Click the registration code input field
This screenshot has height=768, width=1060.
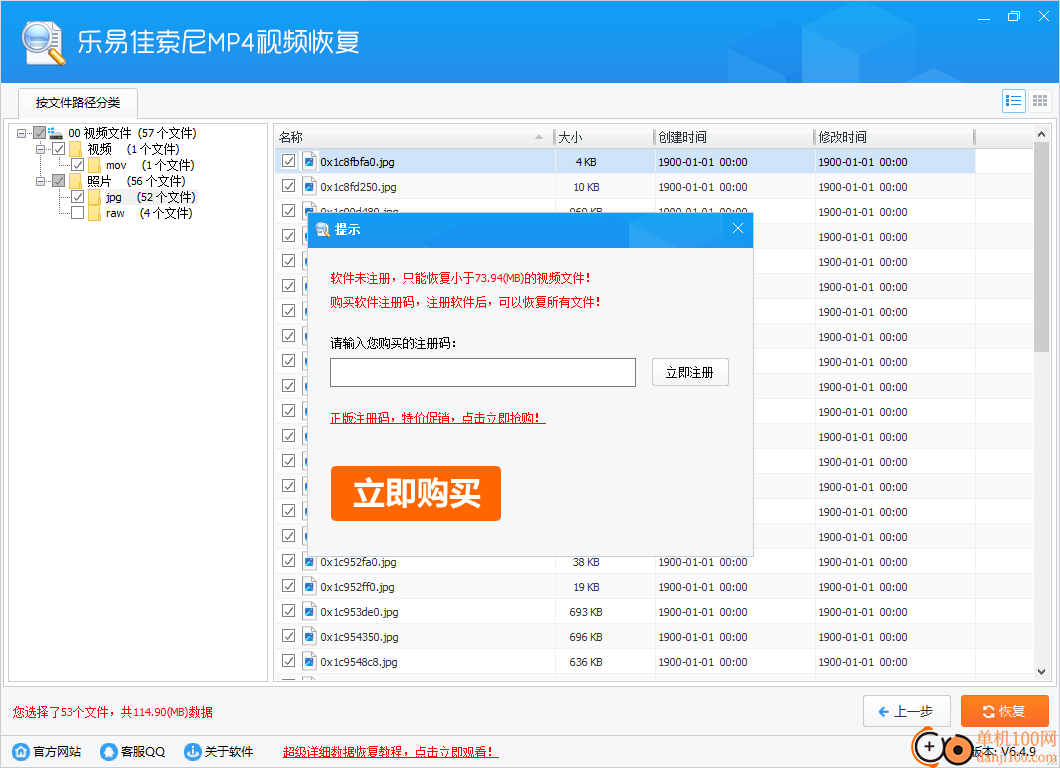tap(483, 373)
